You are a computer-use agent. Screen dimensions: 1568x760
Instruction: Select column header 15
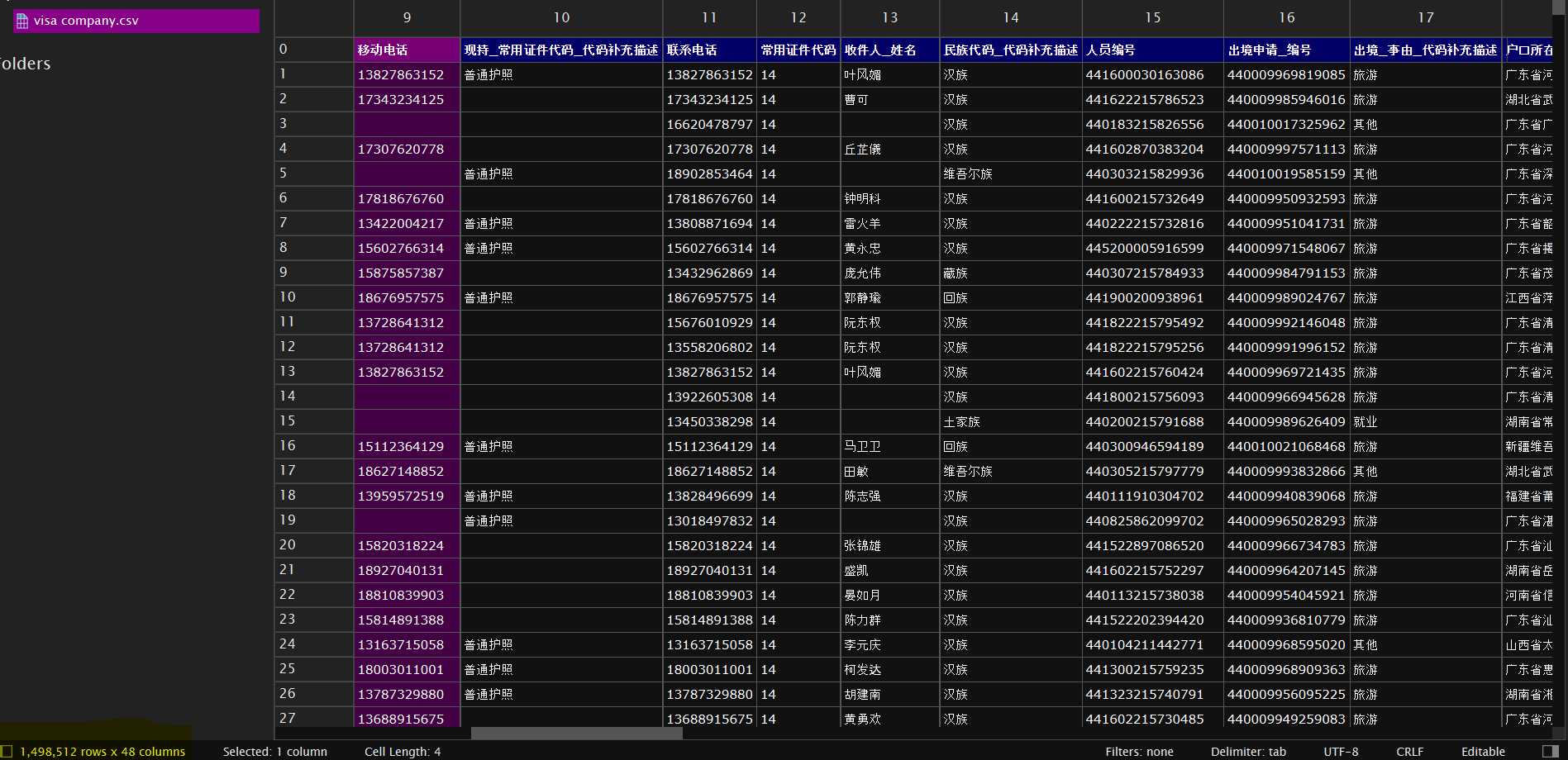(1153, 17)
